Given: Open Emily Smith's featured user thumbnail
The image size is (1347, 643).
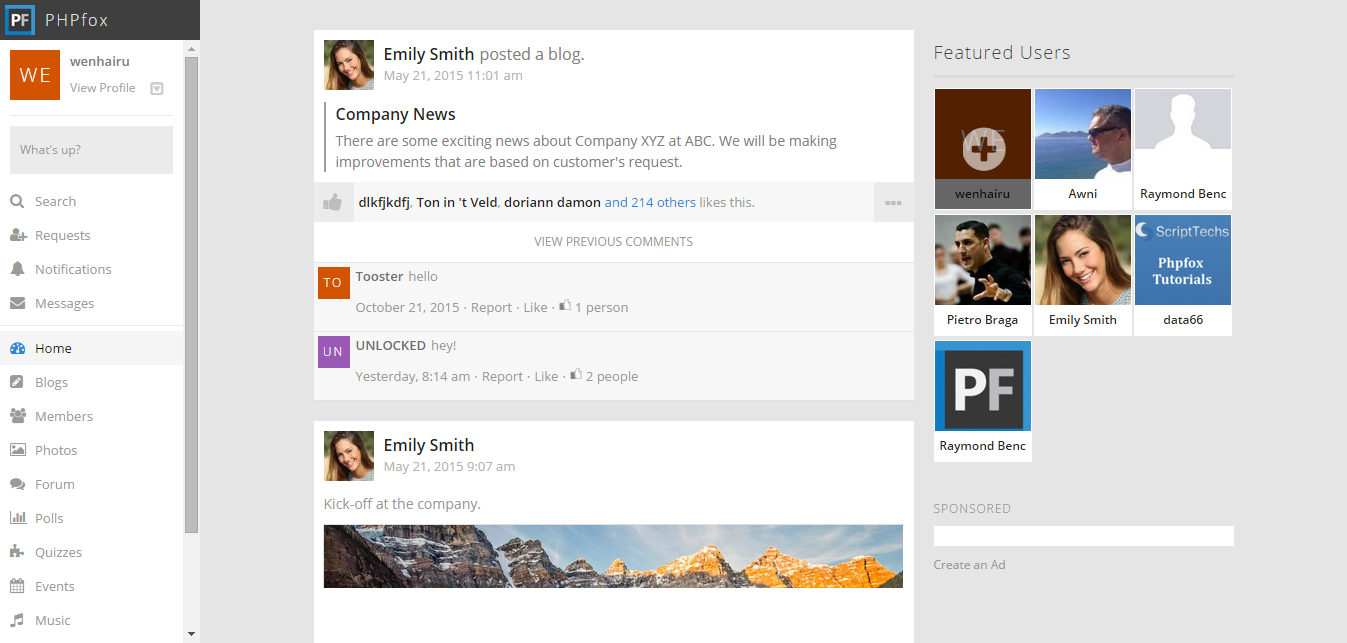Looking at the screenshot, I should [x=1083, y=275].
